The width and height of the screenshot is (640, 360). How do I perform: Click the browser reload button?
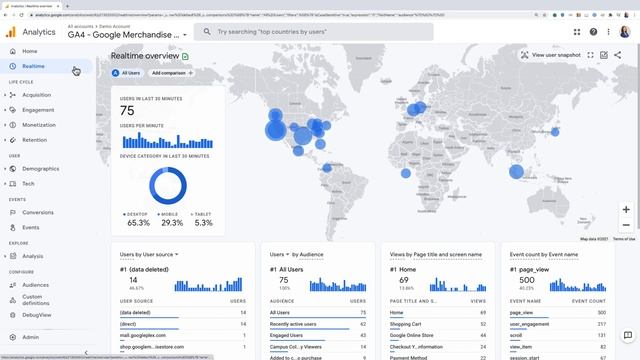21,15
